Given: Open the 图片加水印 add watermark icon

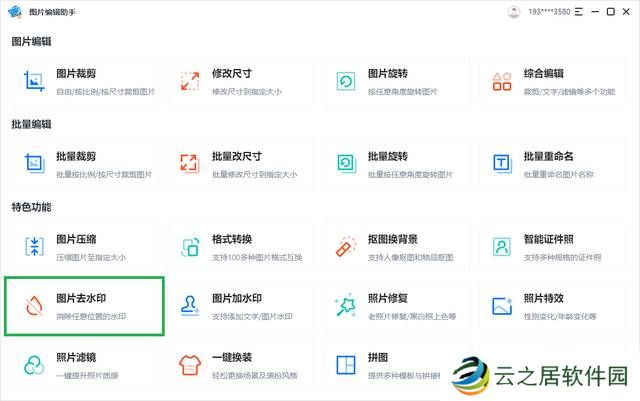Looking at the screenshot, I should pyautogui.click(x=189, y=305).
